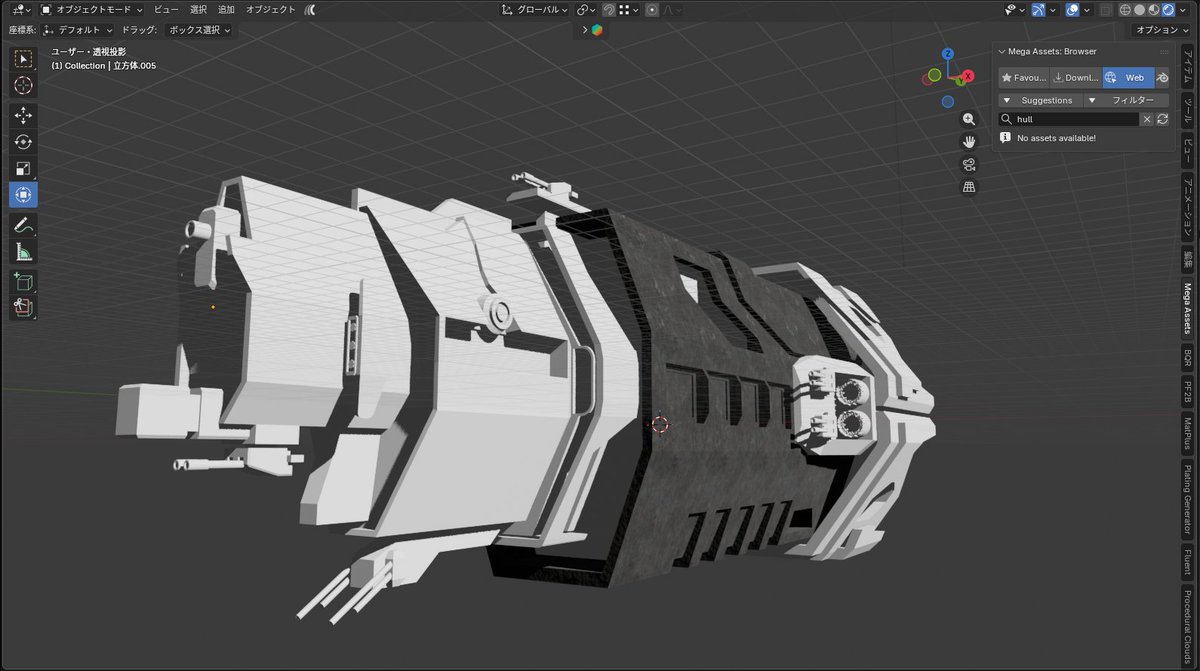Select the Add Cube tool

click(x=23, y=281)
